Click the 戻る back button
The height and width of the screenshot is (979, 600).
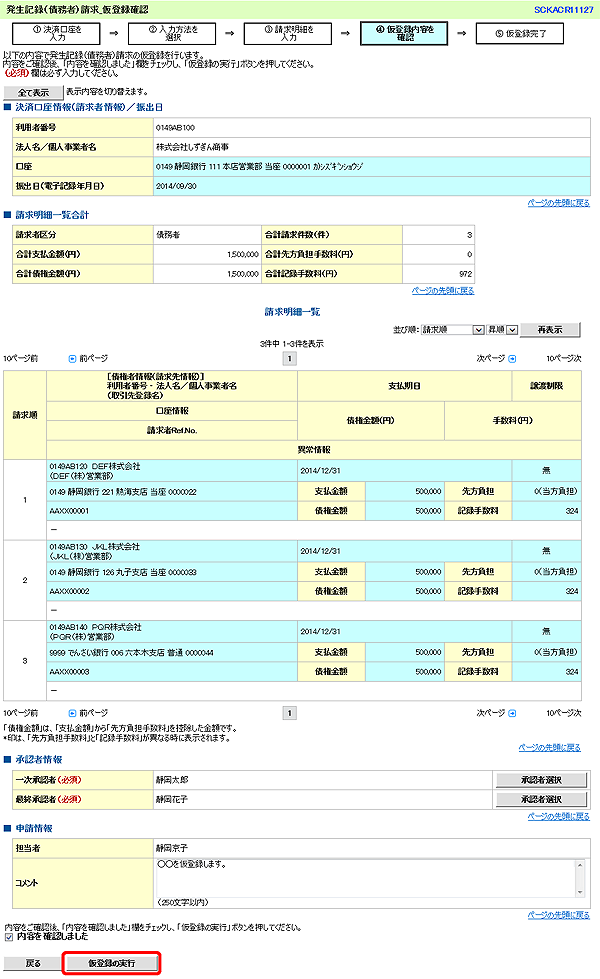tap(33, 963)
